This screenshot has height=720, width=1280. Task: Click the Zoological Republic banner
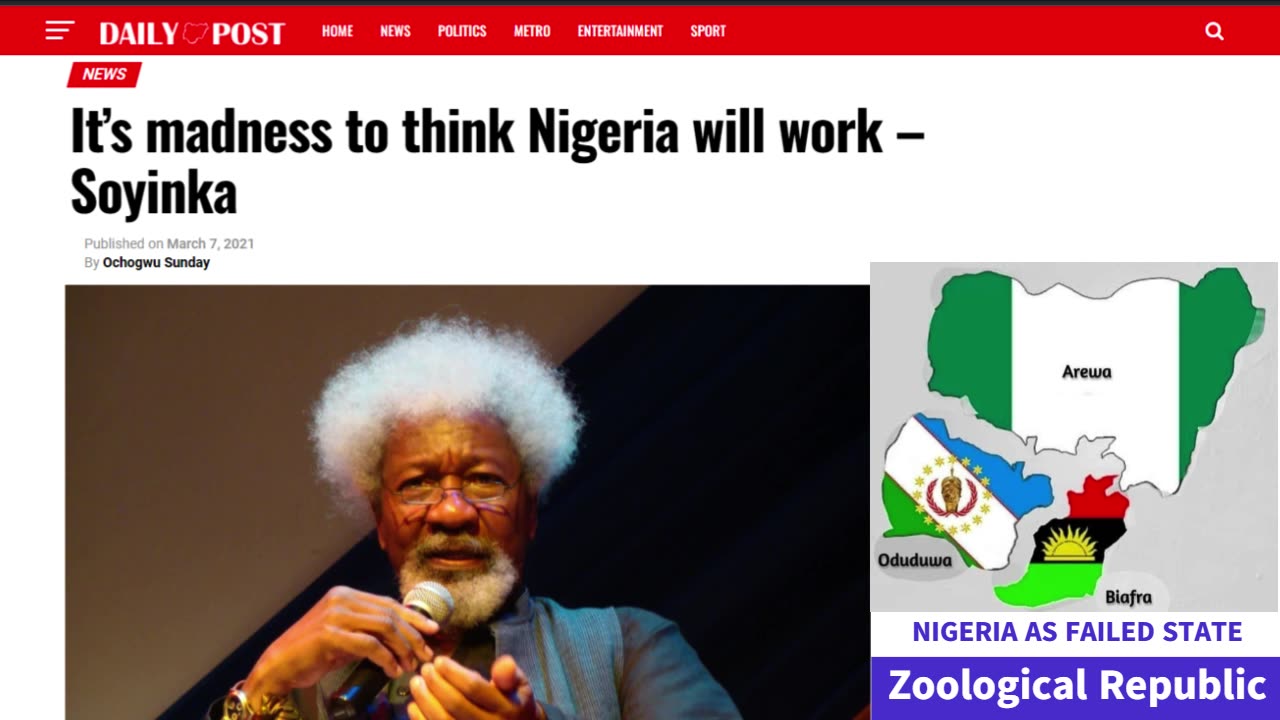click(x=1077, y=687)
